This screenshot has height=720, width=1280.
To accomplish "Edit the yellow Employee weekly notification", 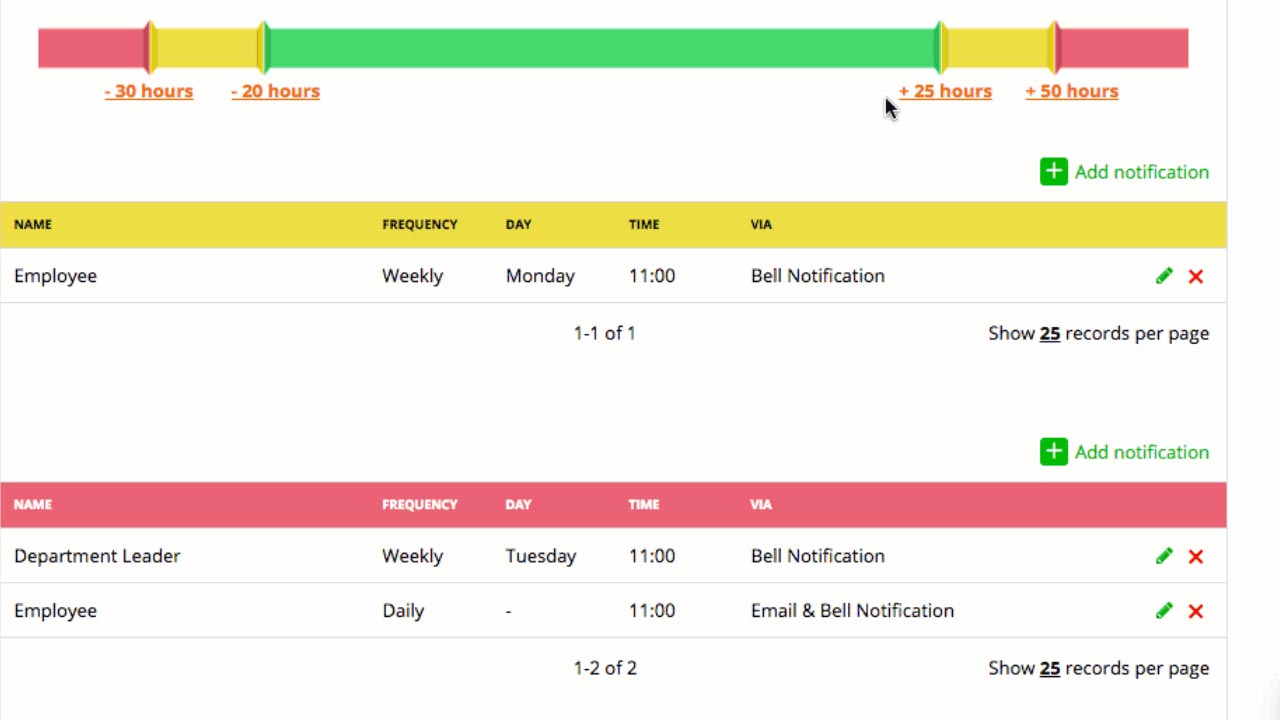I will 1164,276.
